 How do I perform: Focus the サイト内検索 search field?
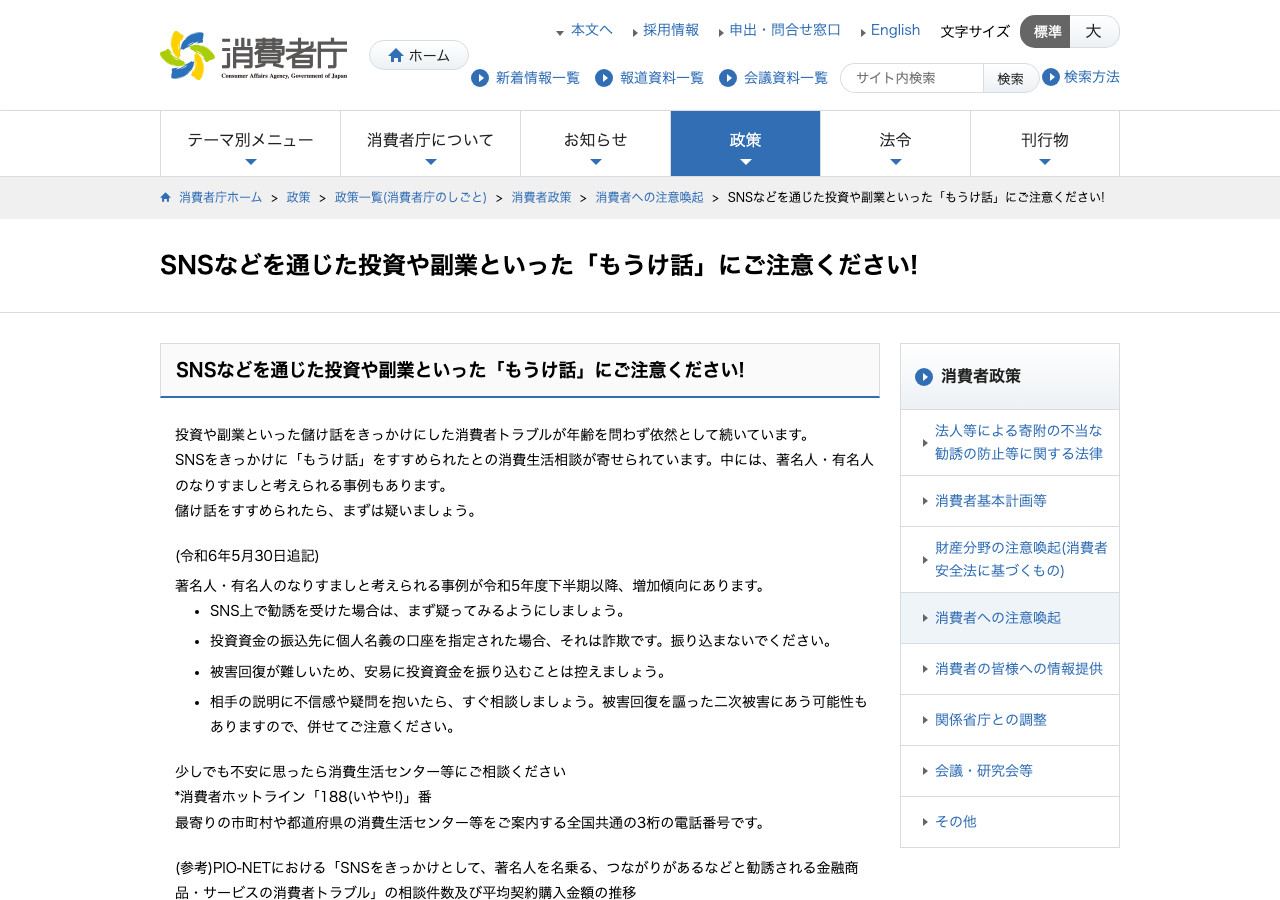point(912,78)
